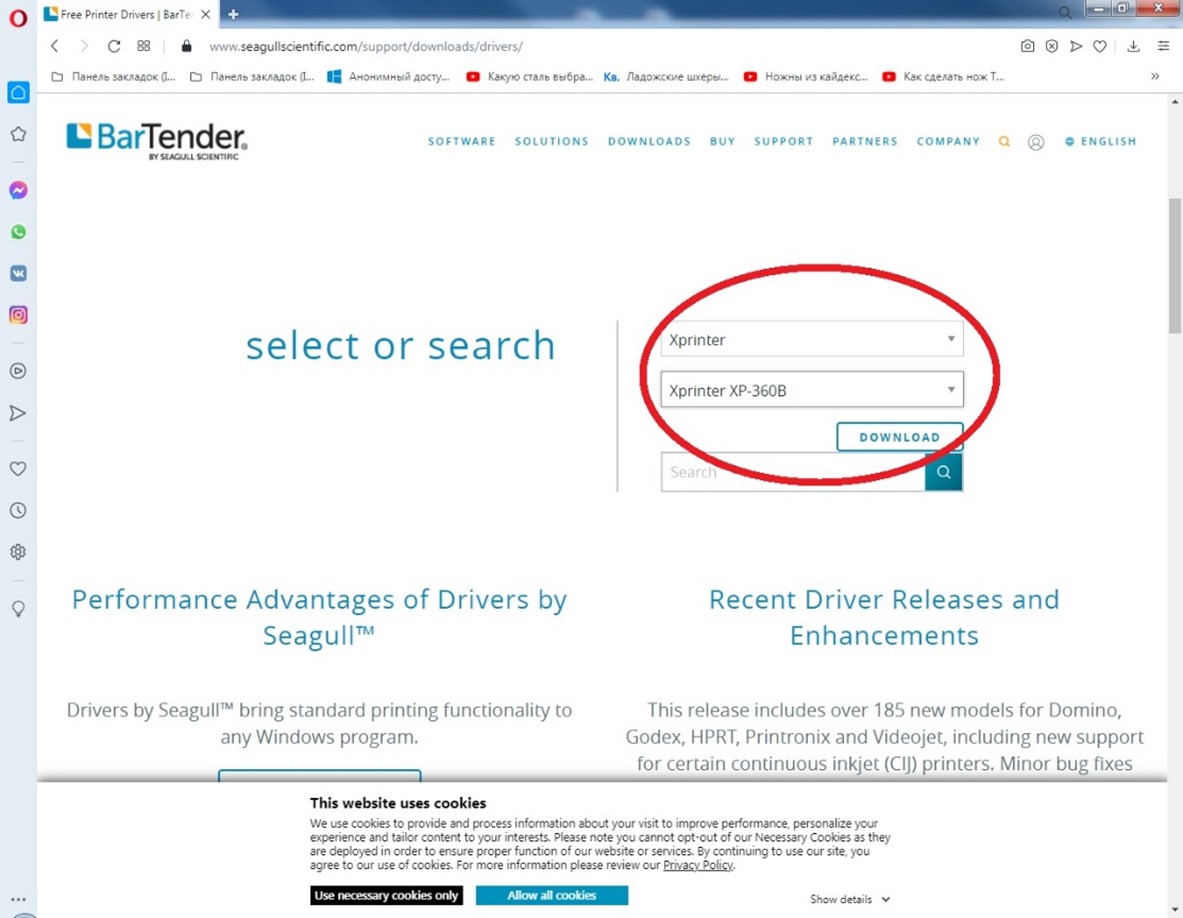
Task: Open WhatsApp in Opera sidebar
Action: [18, 232]
